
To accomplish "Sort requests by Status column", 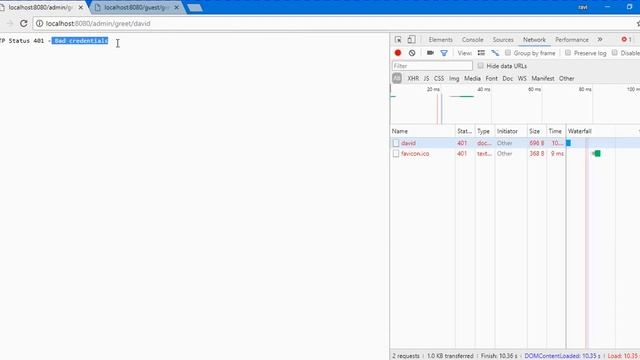I will pyautogui.click(x=465, y=131).
